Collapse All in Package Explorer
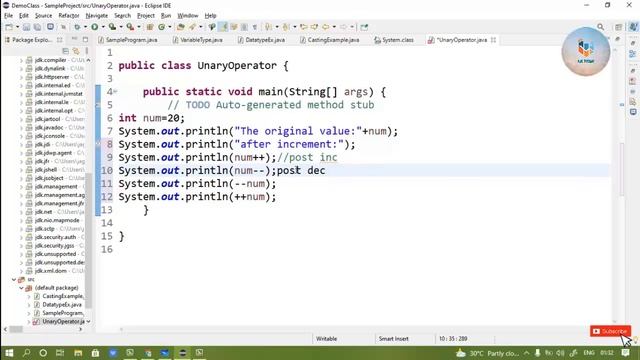Image resolution: width=640 pixels, height=360 pixels. (65, 51)
